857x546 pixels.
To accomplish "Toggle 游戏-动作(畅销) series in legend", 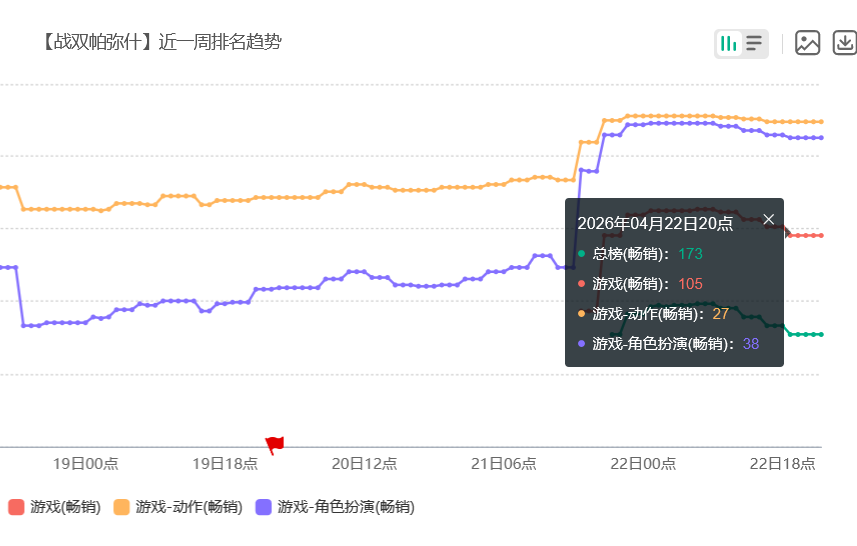I will click(x=178, y=507).
